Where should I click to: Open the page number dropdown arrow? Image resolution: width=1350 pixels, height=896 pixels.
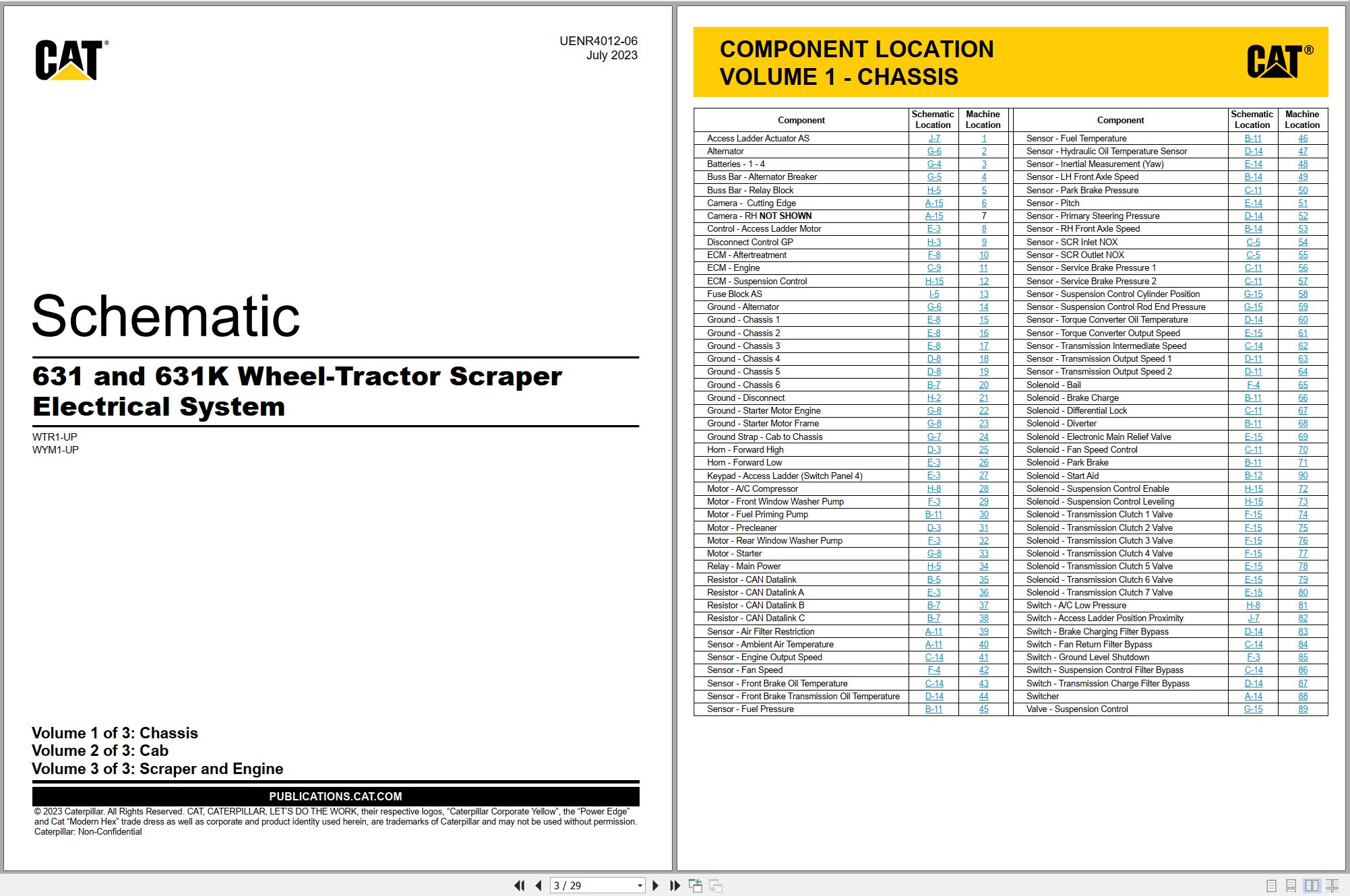[x=640, y=886]
